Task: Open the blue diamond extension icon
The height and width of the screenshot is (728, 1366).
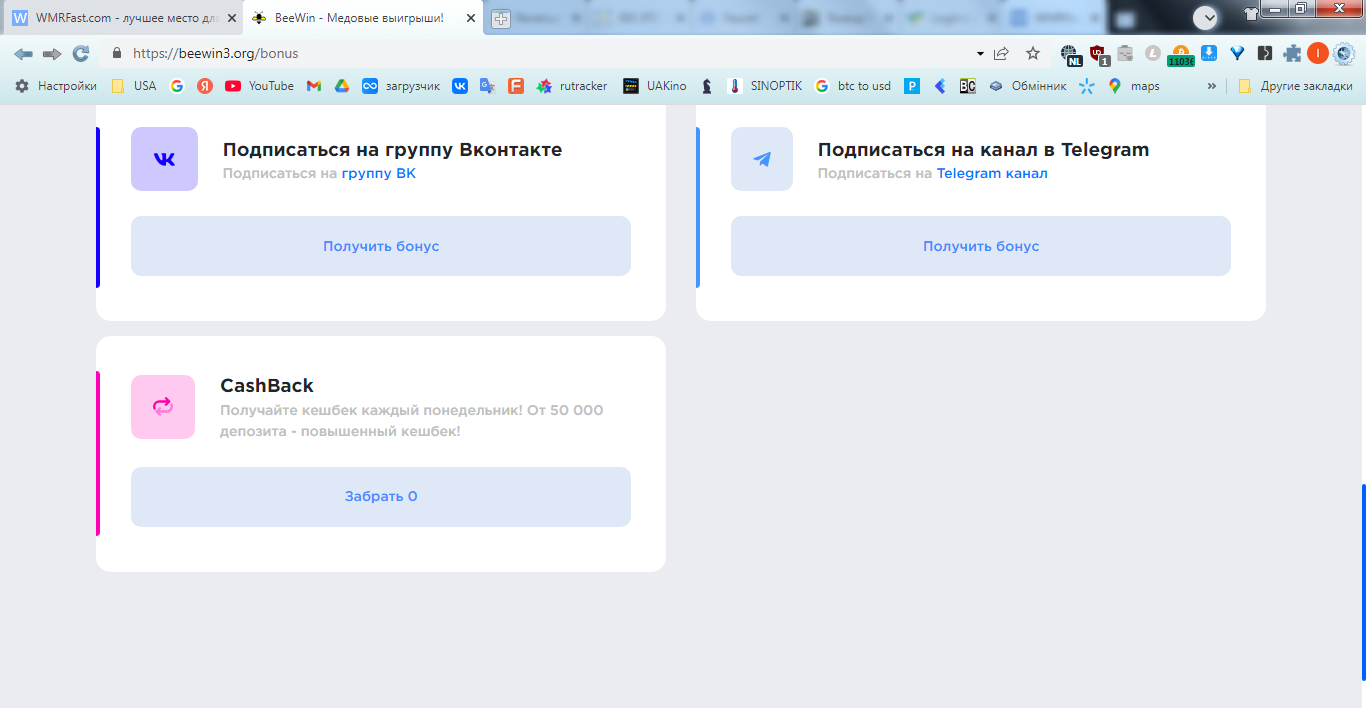Action: click(x=1237, y=54)
